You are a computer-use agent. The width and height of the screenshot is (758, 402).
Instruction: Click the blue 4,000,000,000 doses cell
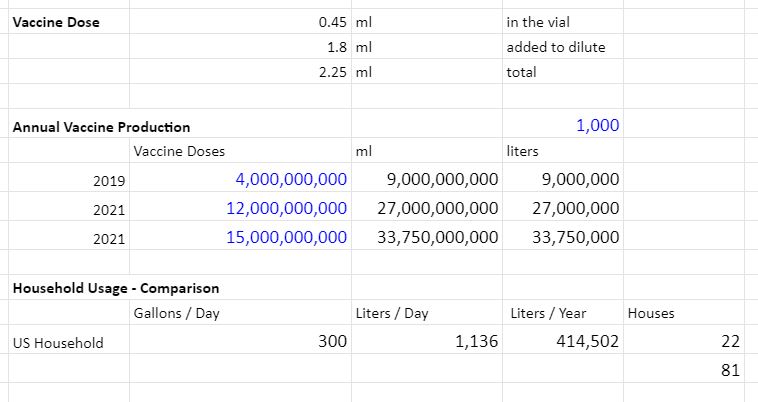click(291, 180)
